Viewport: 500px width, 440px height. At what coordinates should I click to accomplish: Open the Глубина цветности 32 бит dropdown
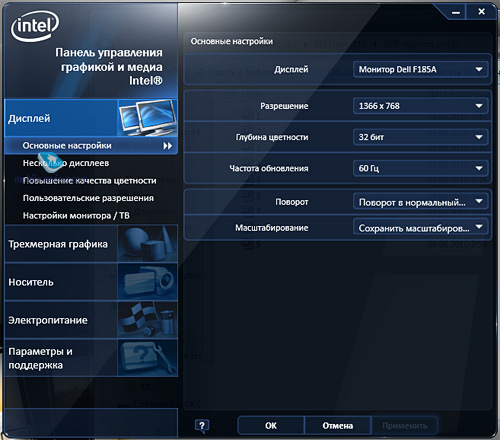click(x=421, y=137)
